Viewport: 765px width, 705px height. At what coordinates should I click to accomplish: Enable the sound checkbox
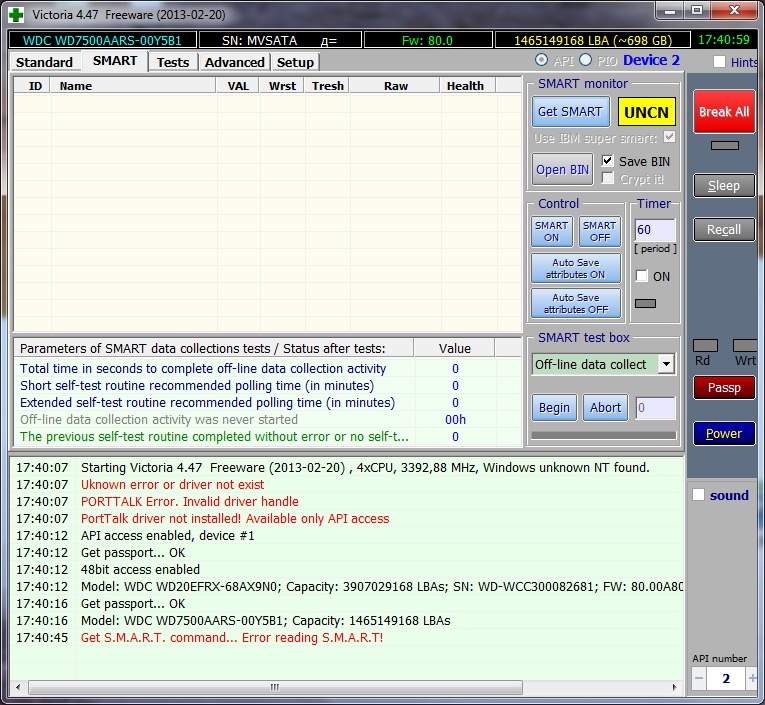tap(699, 495)
